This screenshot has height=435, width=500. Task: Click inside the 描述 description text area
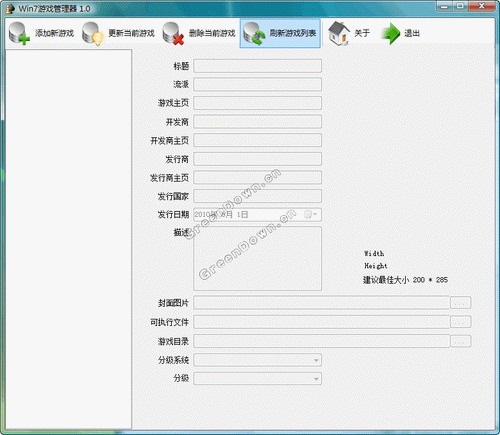(257, 258)
